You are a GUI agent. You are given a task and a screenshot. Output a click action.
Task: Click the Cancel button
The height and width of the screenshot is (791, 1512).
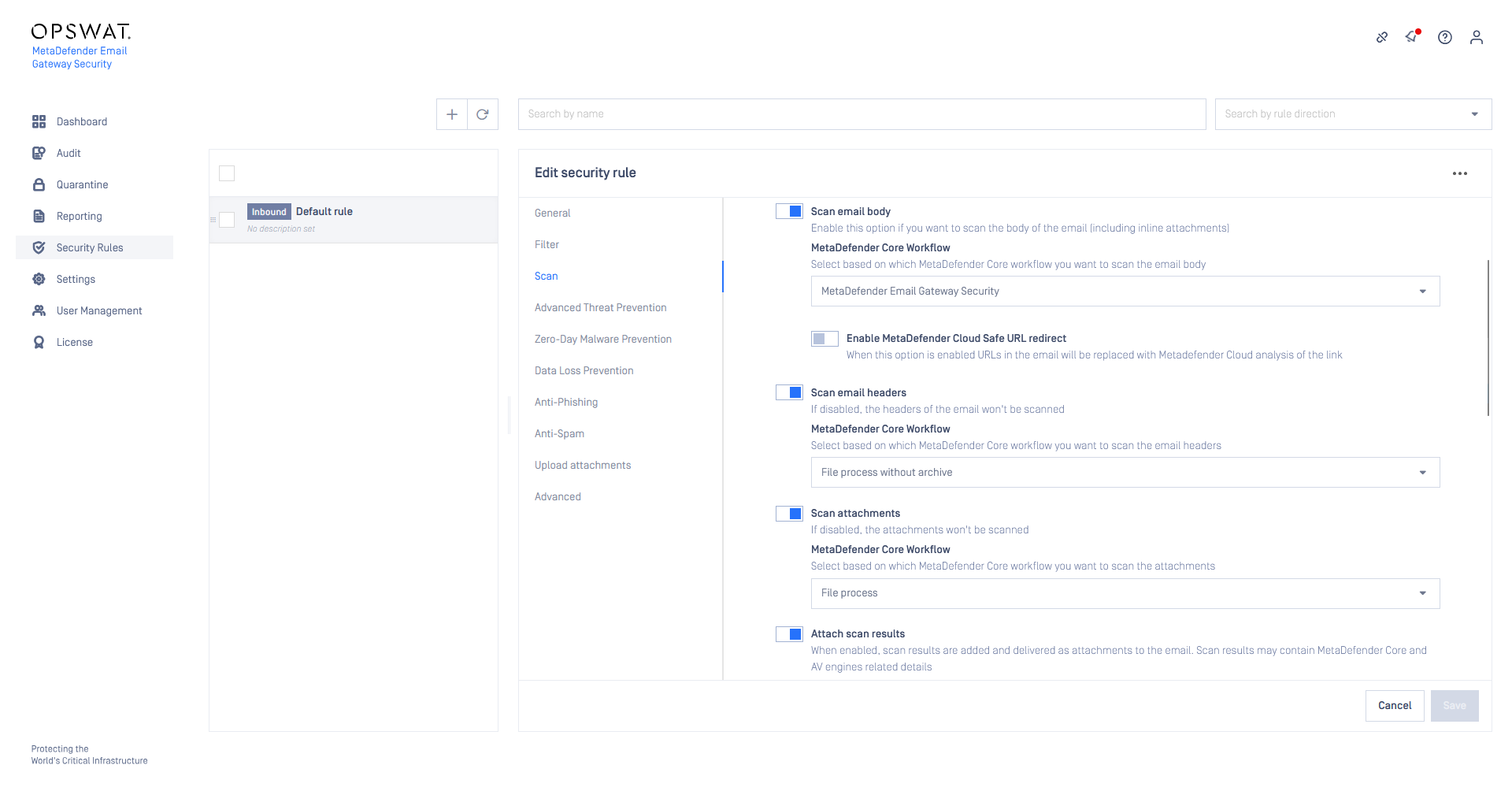click(1395, 706)
